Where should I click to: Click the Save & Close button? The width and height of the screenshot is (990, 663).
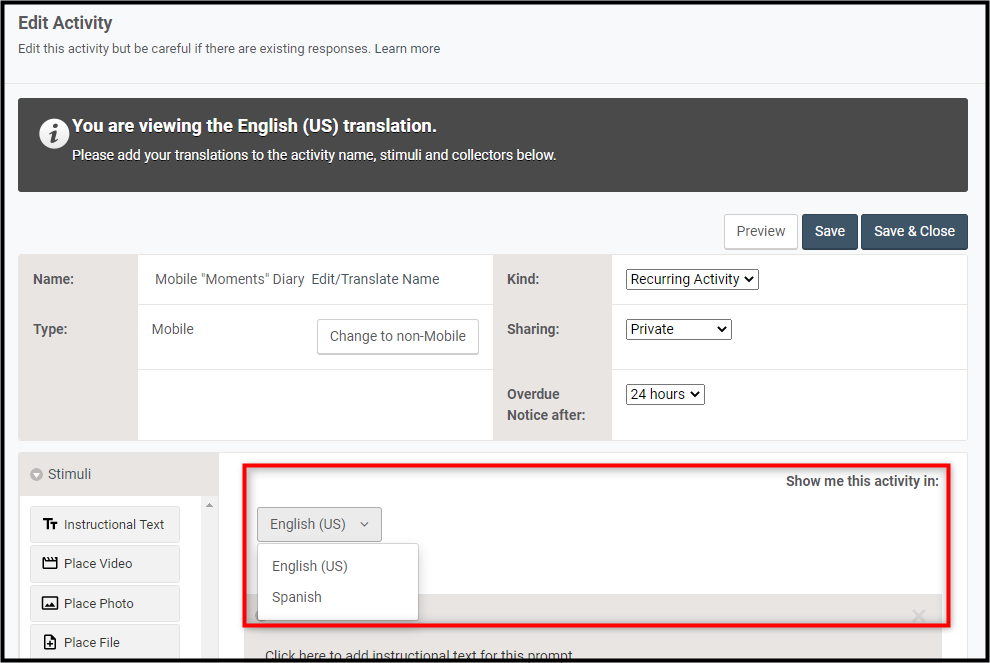pos(914,231)
